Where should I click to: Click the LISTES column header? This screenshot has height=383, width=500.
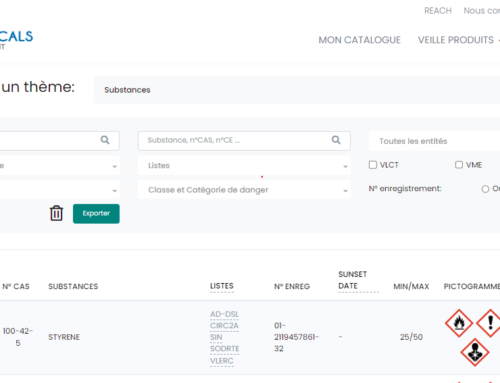tap(222, 286)
